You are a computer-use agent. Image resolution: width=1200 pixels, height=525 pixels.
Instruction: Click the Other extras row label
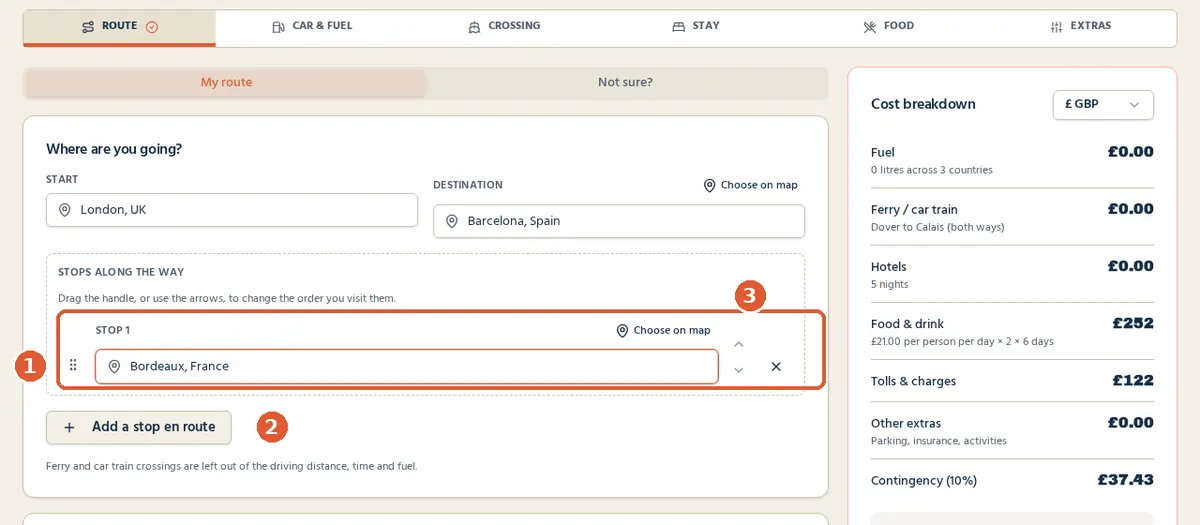coord(906,424)
